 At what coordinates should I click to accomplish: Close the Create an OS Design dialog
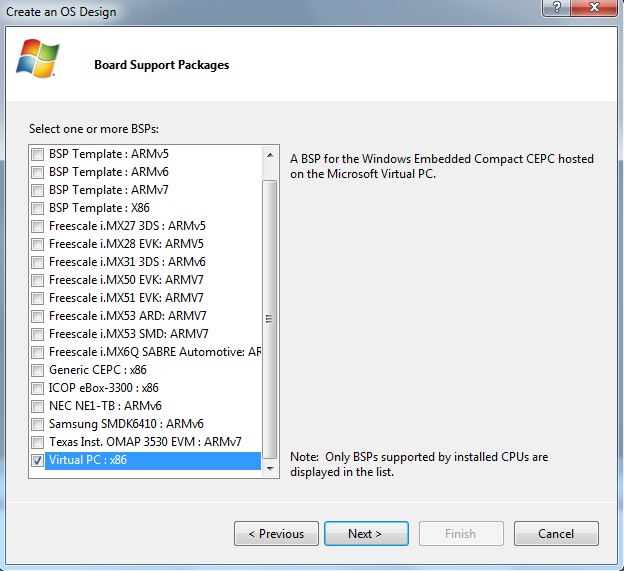coord(594,7)
